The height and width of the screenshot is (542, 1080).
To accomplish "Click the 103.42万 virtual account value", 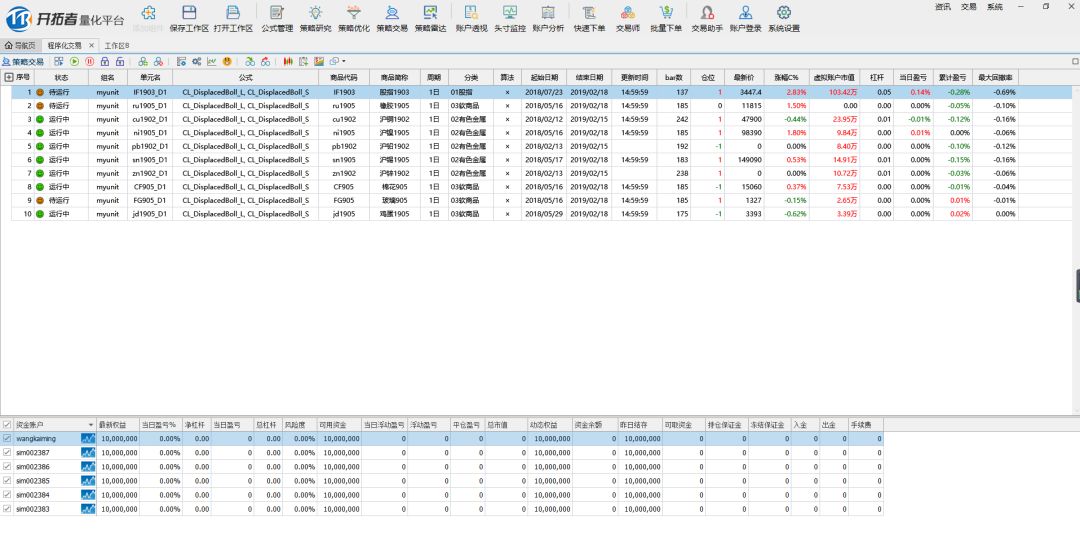I will click(843, 92).
